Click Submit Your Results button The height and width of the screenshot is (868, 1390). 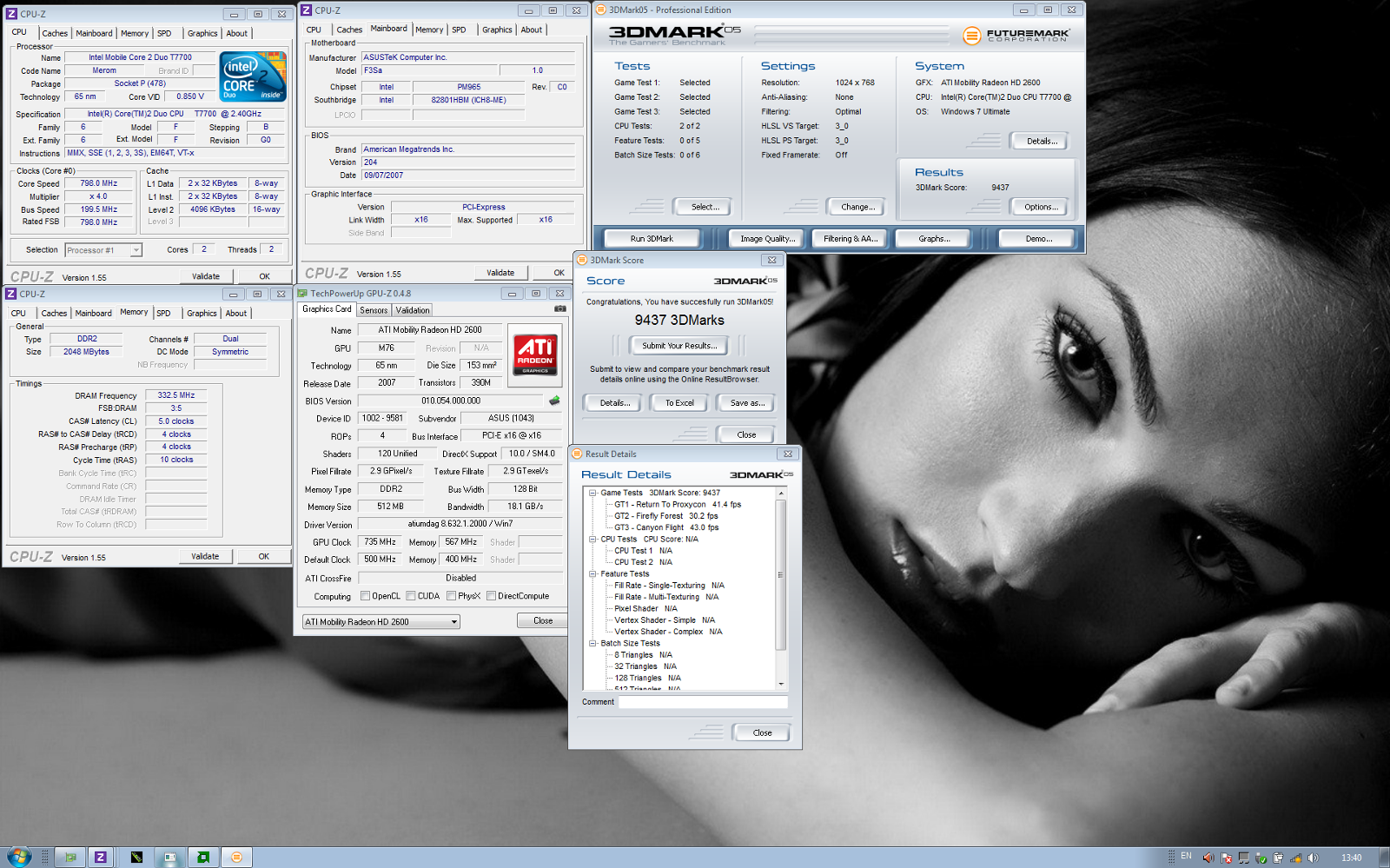(x=679, y=346)
